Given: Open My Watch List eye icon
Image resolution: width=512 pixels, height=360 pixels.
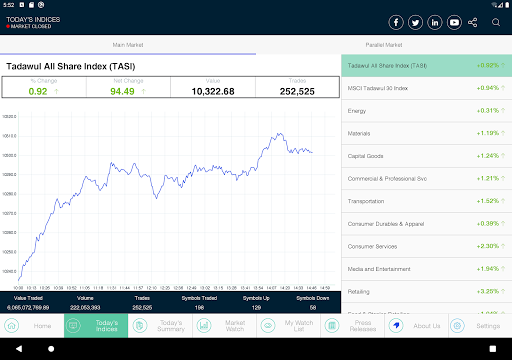Looking at the screenshot, I should click(x=268, y=326).
